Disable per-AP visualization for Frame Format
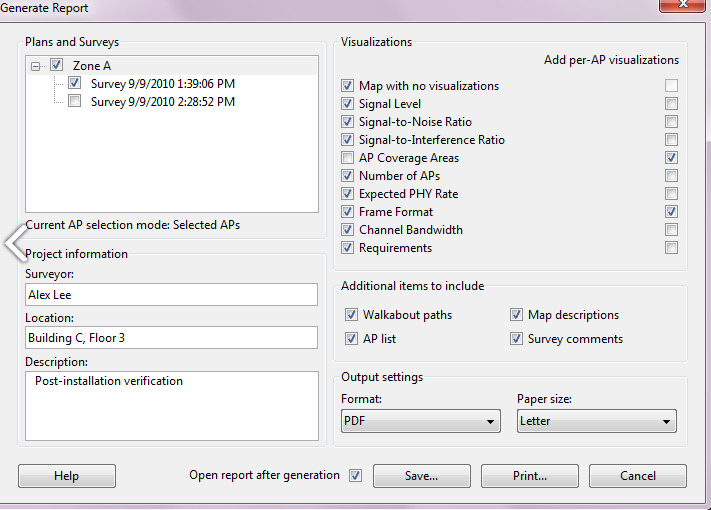The image size is (711, 510). coord(672,211)
